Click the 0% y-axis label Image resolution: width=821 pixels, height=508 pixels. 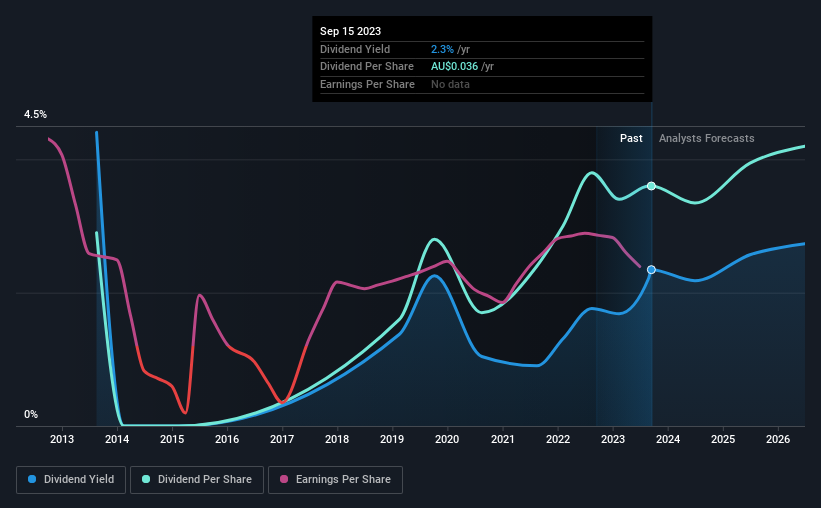coord(31,414)
